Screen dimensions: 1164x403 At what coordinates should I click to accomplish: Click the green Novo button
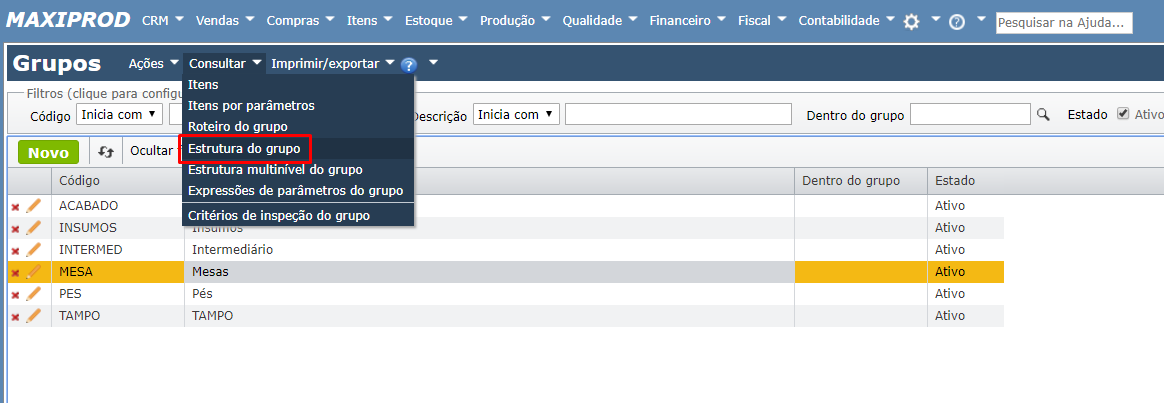(x=48, y=152)
